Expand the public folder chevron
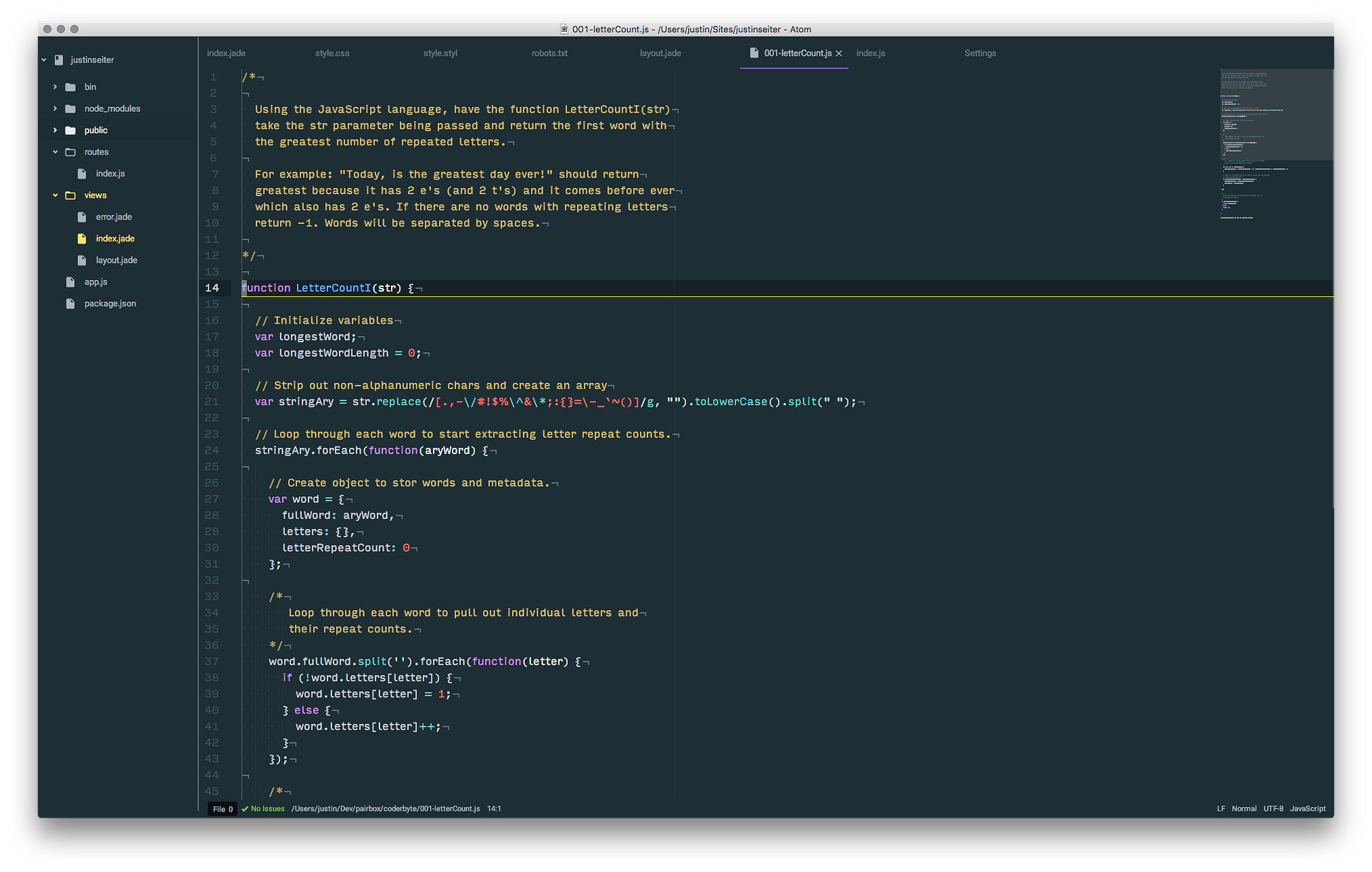Image resolution: width=1372 pixels, height=872 pixels. point(55,130)
